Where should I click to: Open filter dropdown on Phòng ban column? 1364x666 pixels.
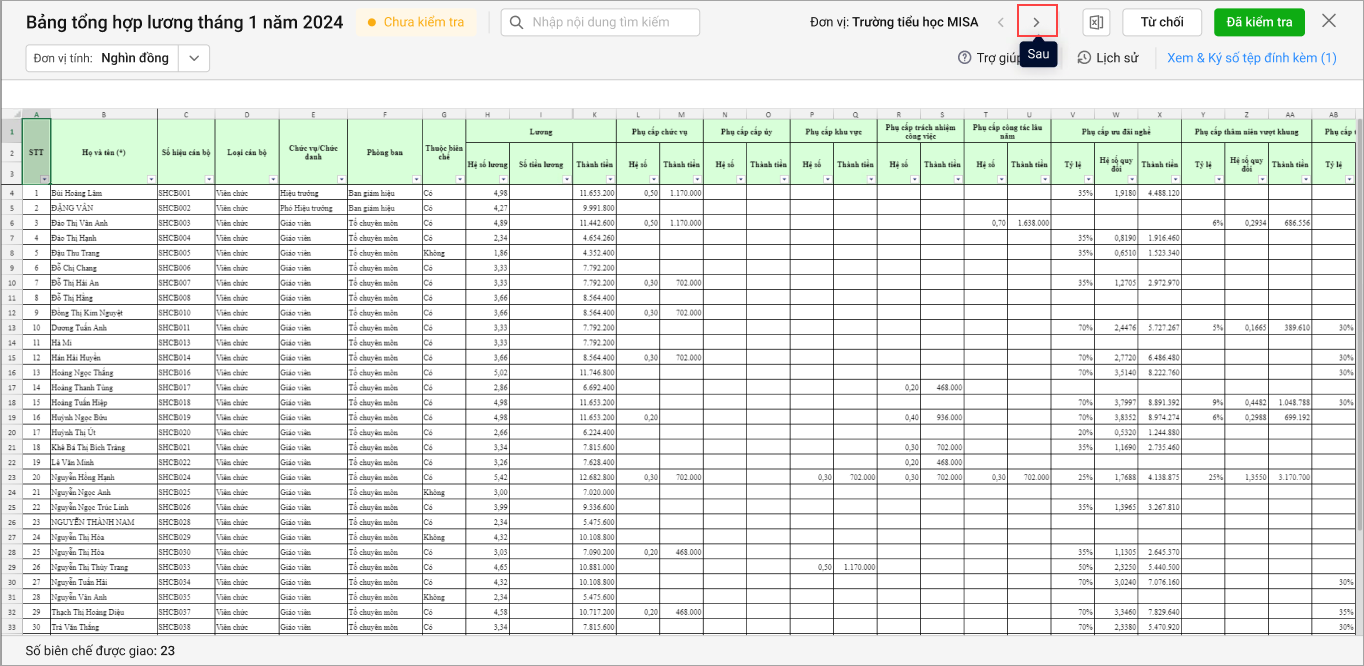[x=415, y=179]
